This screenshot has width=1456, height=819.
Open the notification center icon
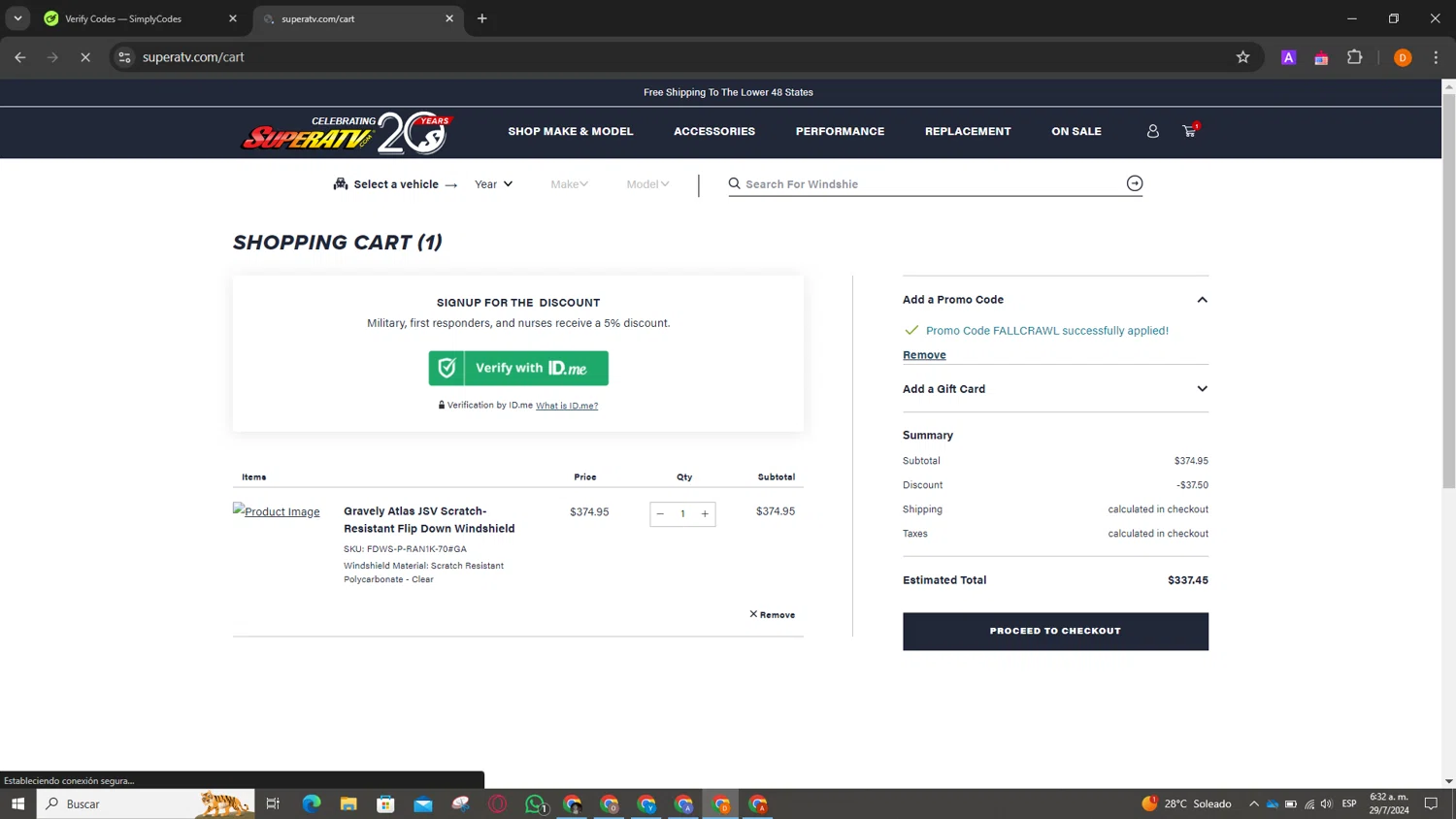tap(1431, 803)
